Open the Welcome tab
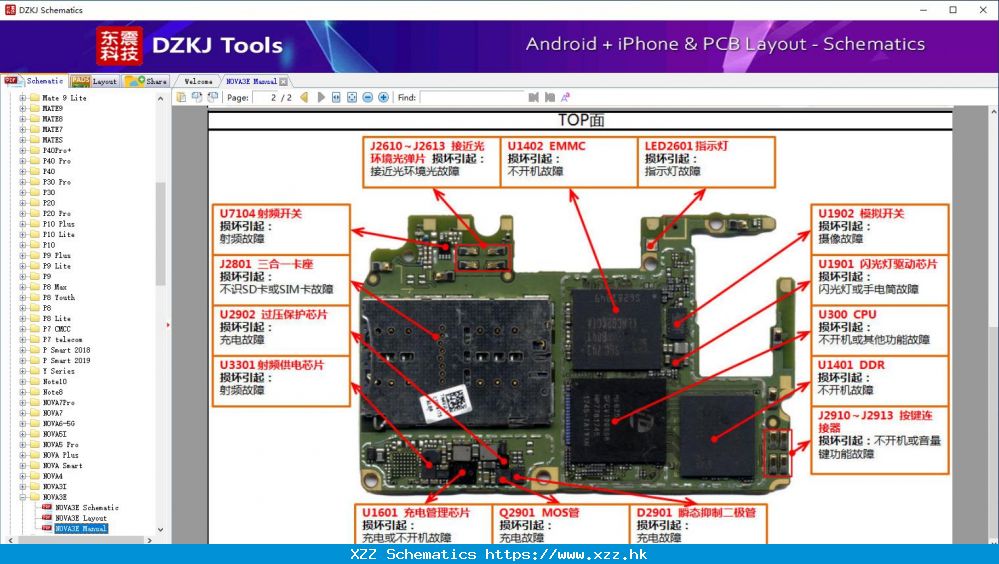The image size is (999, 564). click(198, 82)
